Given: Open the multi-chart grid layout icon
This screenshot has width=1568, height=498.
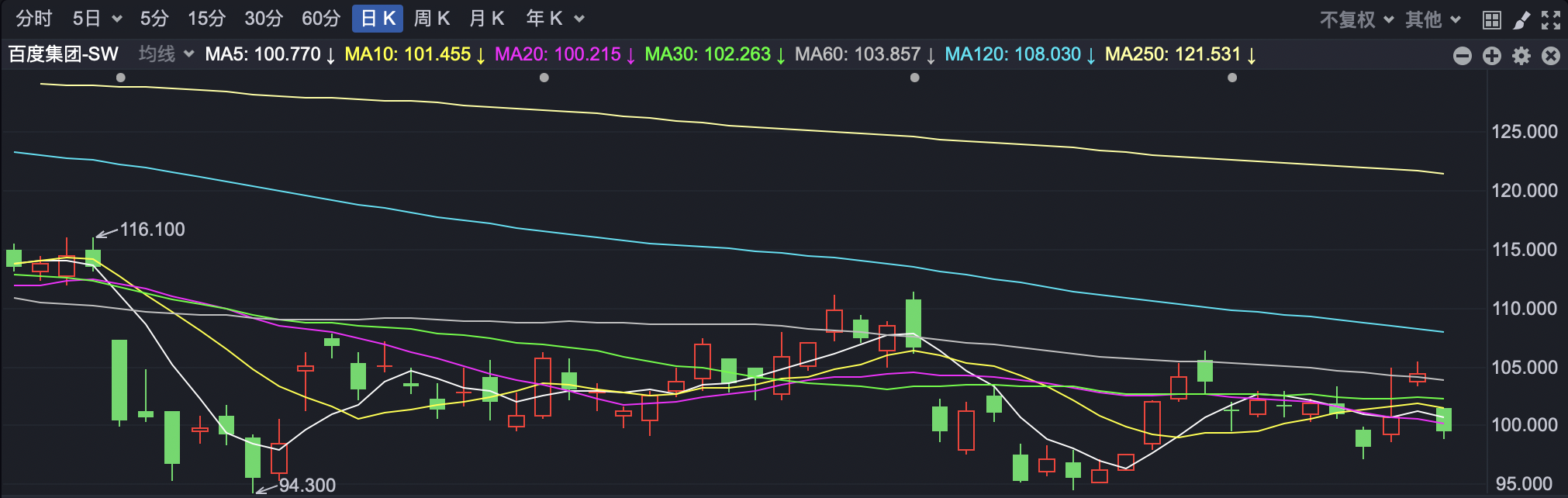Looking at the screenshot, I should pos(1491,20).
